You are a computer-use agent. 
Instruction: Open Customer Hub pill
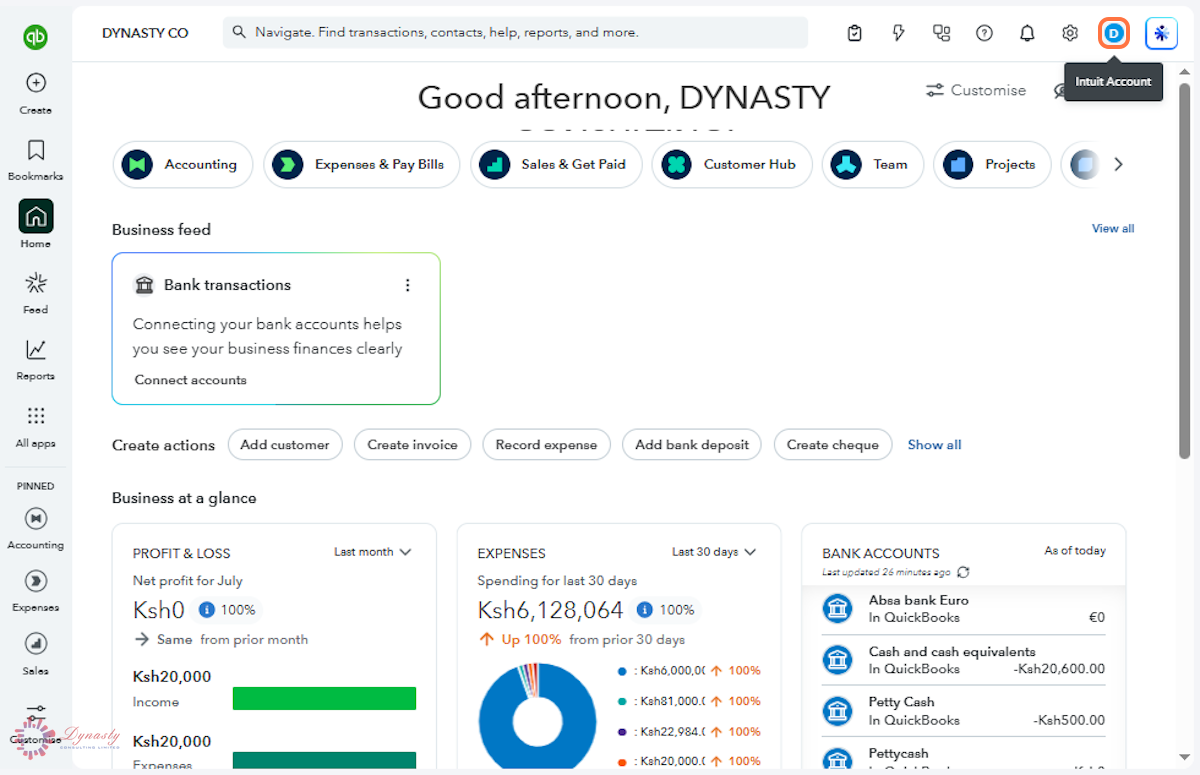[732, 164]
